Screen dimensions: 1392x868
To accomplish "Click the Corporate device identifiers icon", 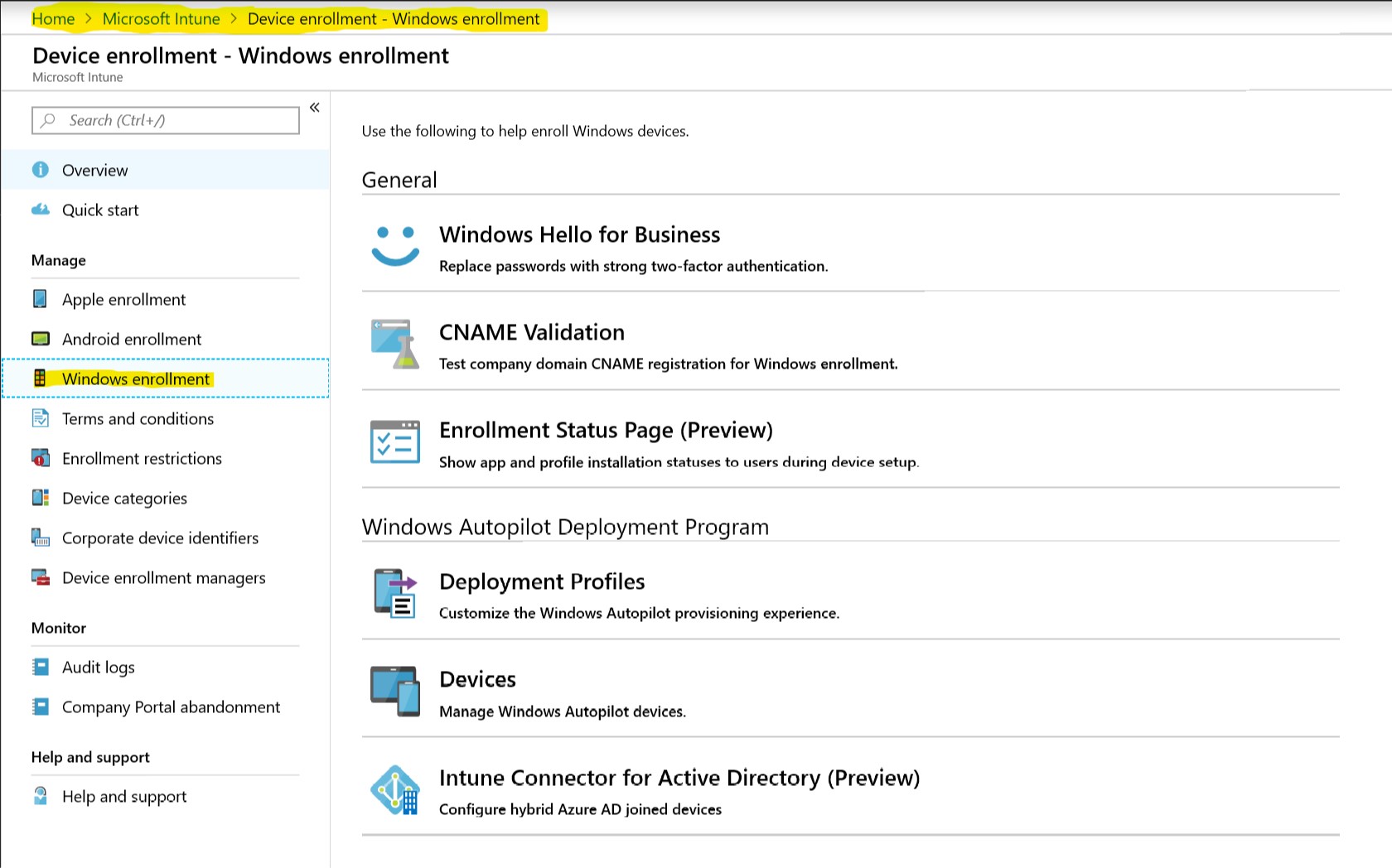I will point(40,538).
